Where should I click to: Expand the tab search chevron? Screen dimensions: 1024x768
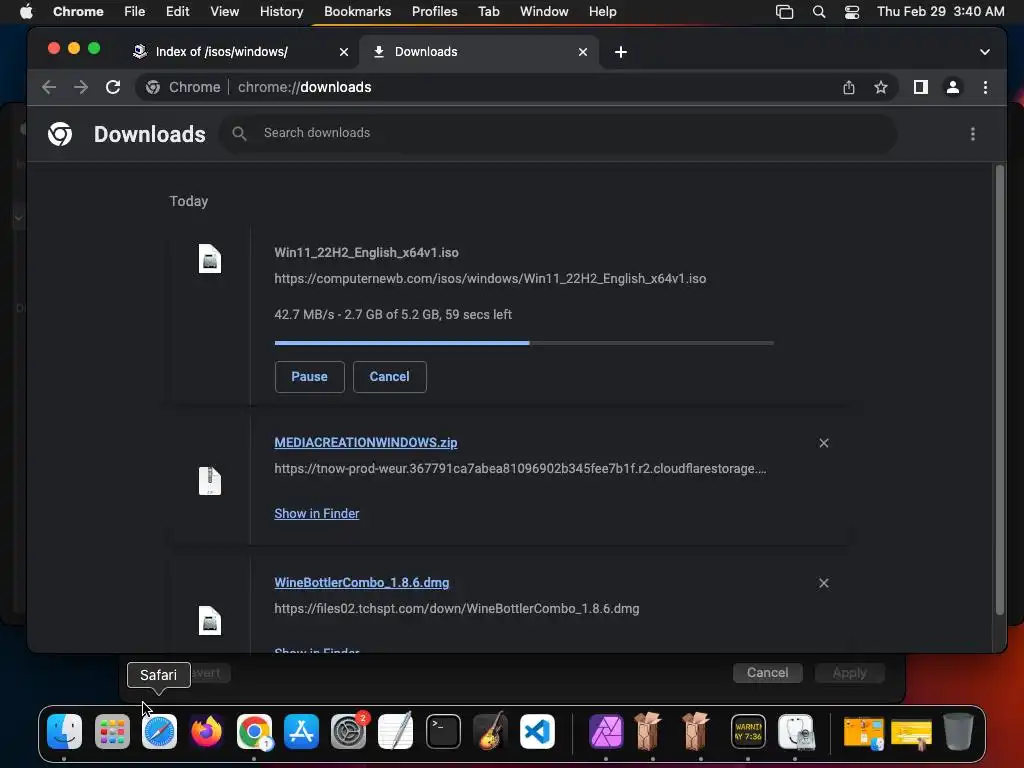click(985, 52)
